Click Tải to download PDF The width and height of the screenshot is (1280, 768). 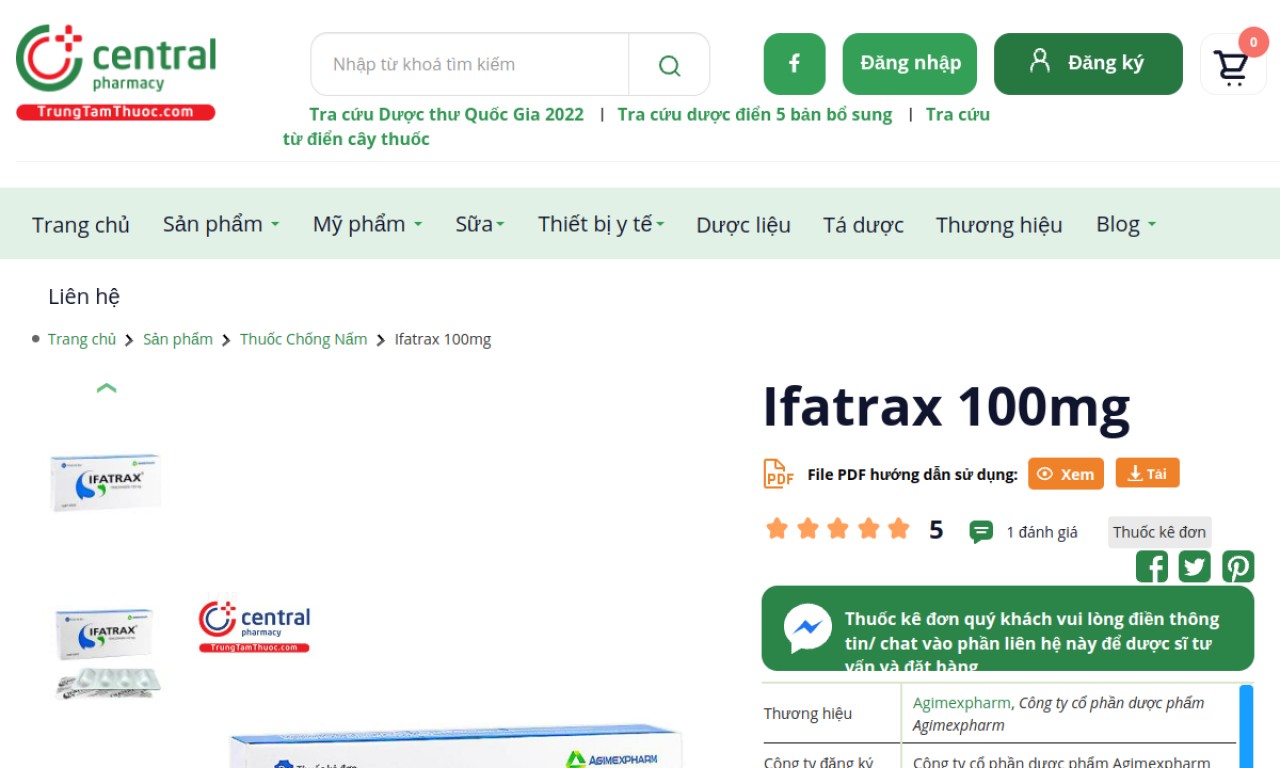click(x=1148, y=473)
